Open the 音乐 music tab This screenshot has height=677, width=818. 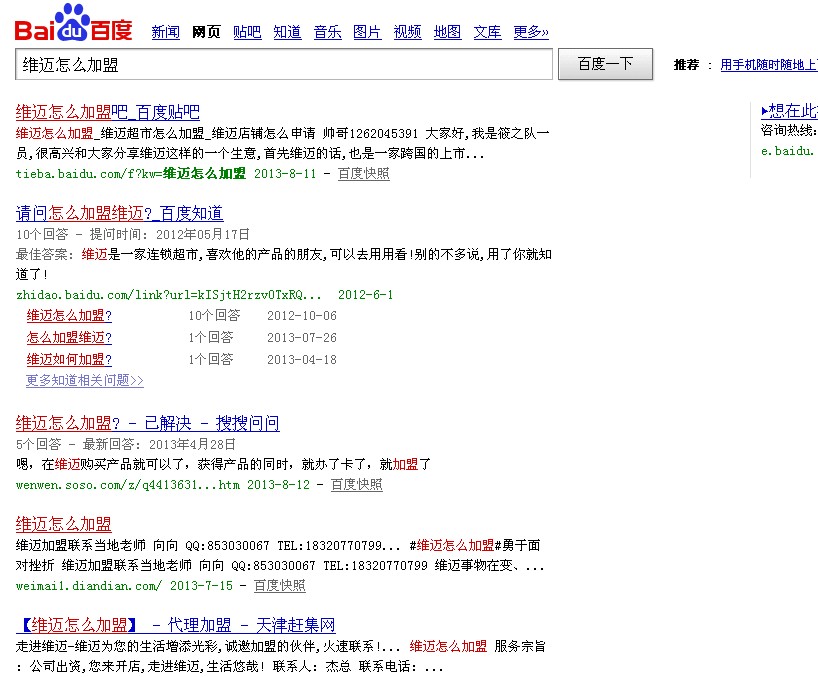click(328, 32)
